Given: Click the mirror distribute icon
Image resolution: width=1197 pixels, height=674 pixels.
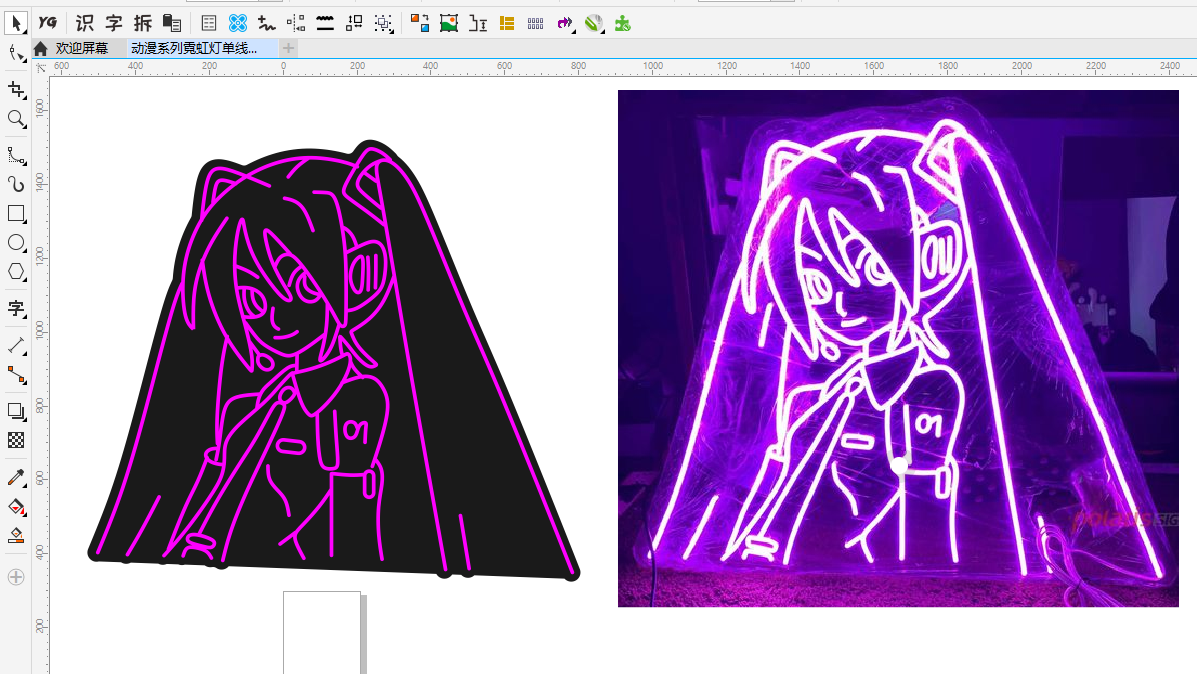Looking at the screenshot, I should tap(295, 24).
